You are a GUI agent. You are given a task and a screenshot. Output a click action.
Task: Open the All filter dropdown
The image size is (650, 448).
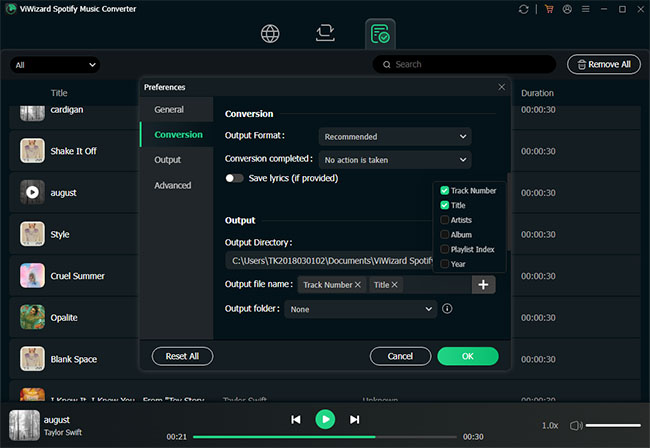55,65
